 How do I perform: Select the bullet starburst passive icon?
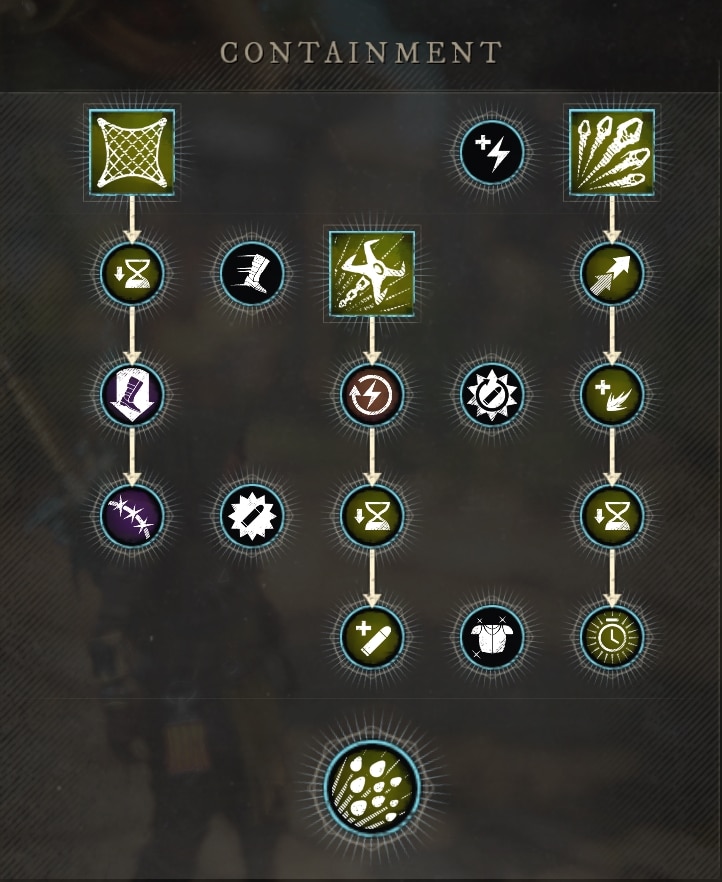[252, 515]
